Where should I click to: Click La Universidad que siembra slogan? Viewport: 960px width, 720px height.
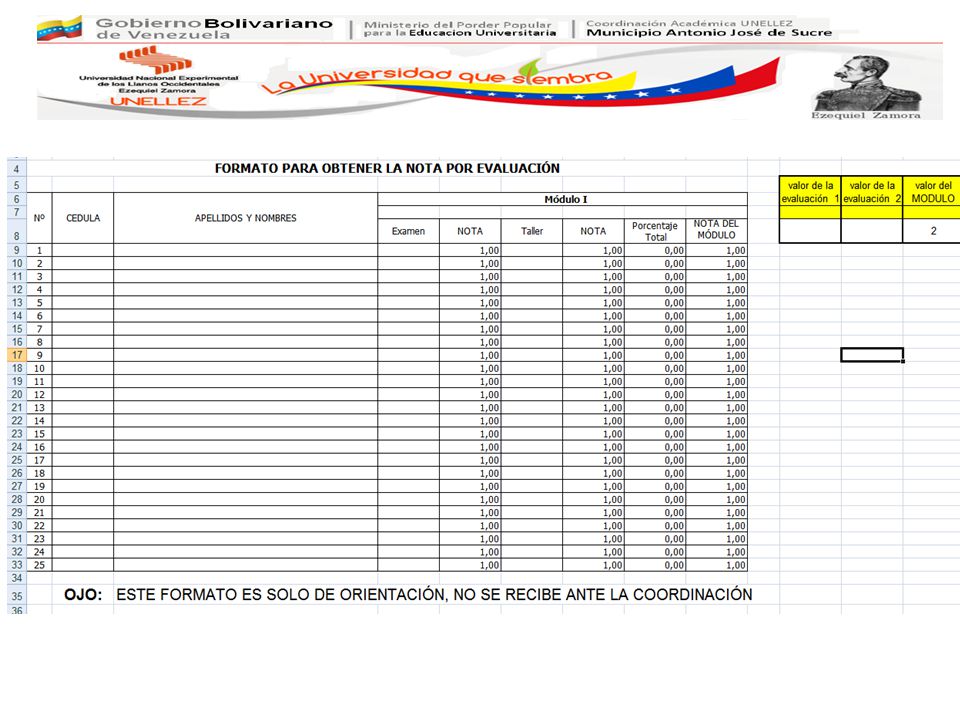[x=436, y=78]
